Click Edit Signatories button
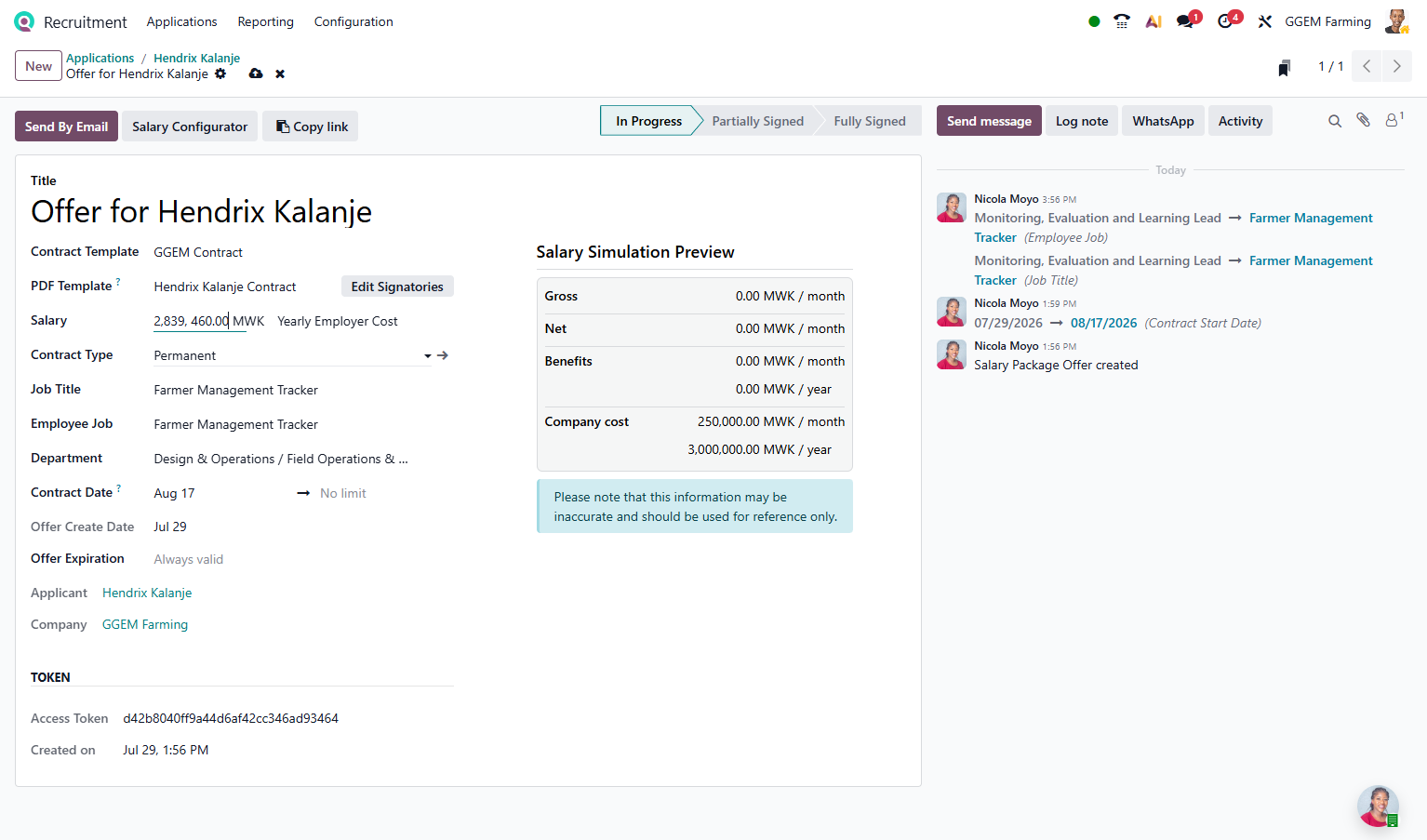Image resolution: width=1427 pixels, height=840 pixels. pyautogui.click(x=397, y=287)
